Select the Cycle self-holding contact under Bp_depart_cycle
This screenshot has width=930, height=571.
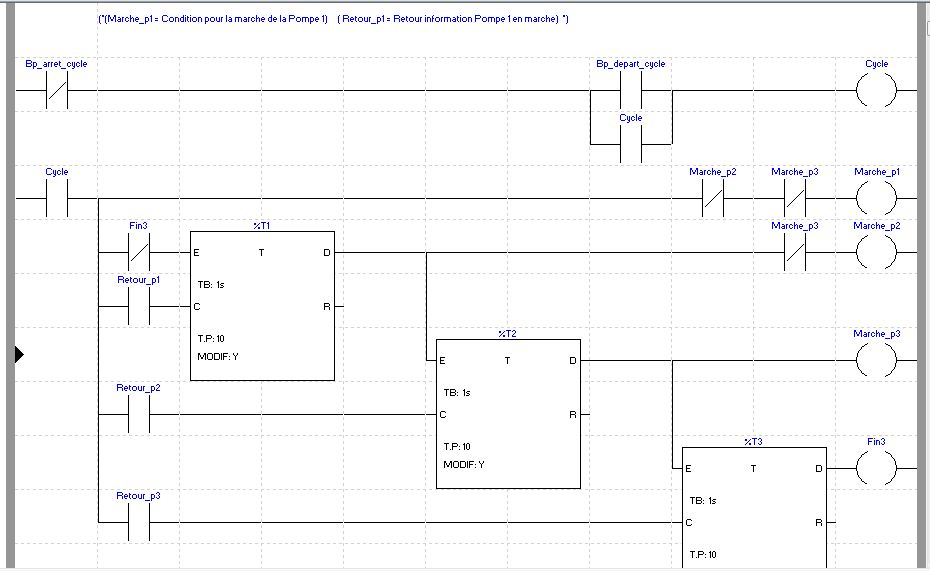tap(631, 145)
